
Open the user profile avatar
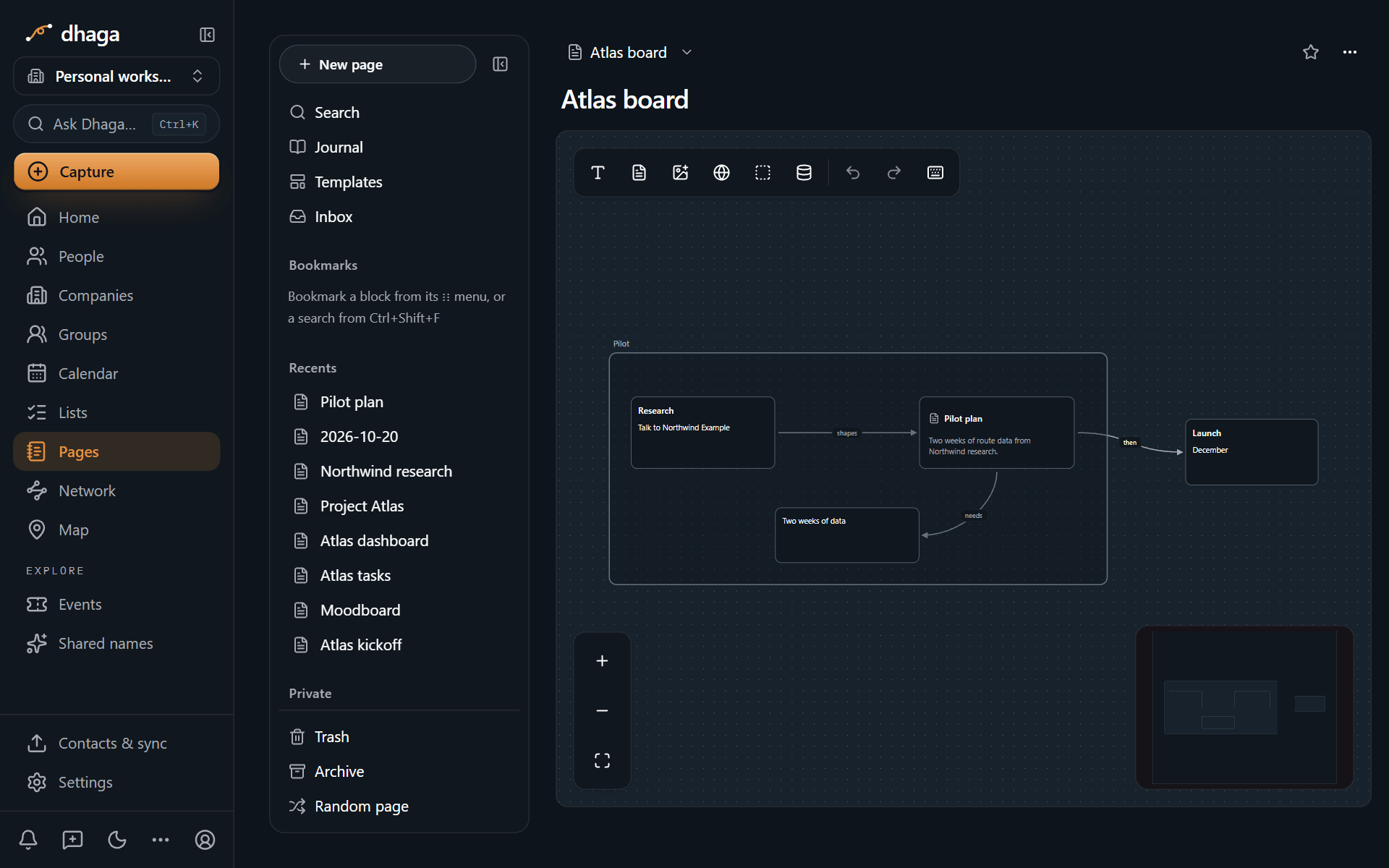click(x=205, y=840)
